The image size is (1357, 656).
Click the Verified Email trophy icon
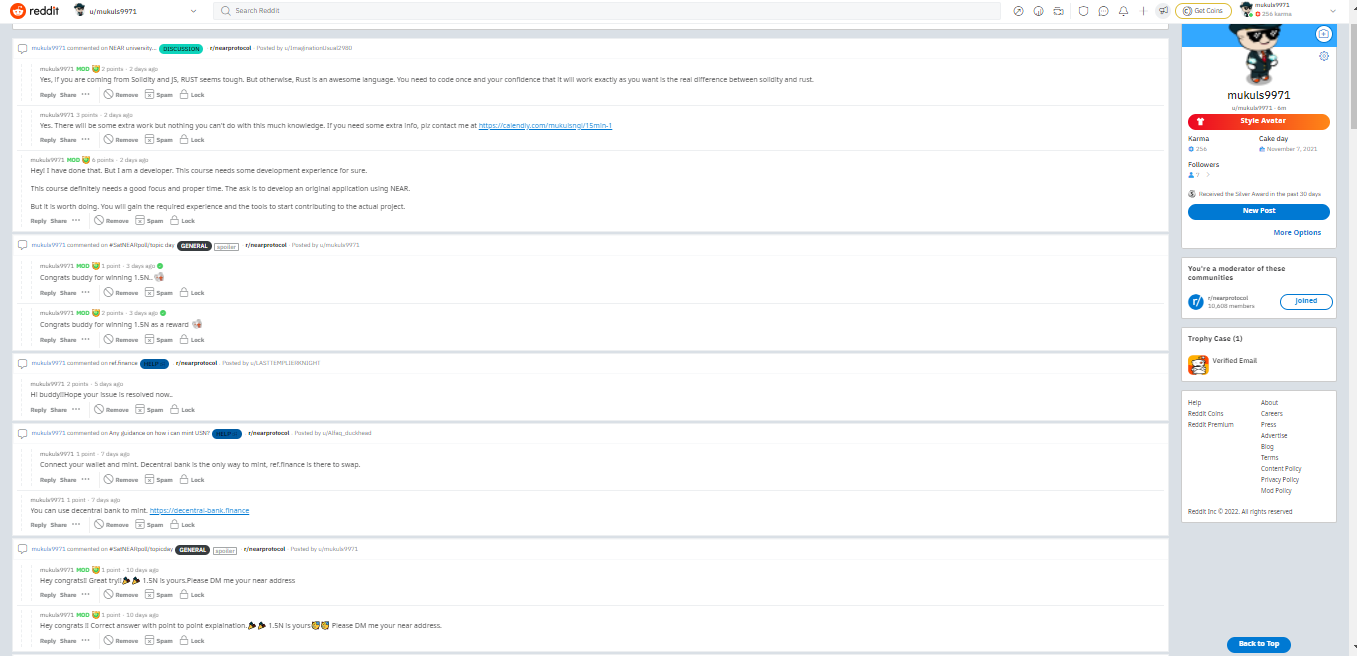click(x=1198, y=366)
